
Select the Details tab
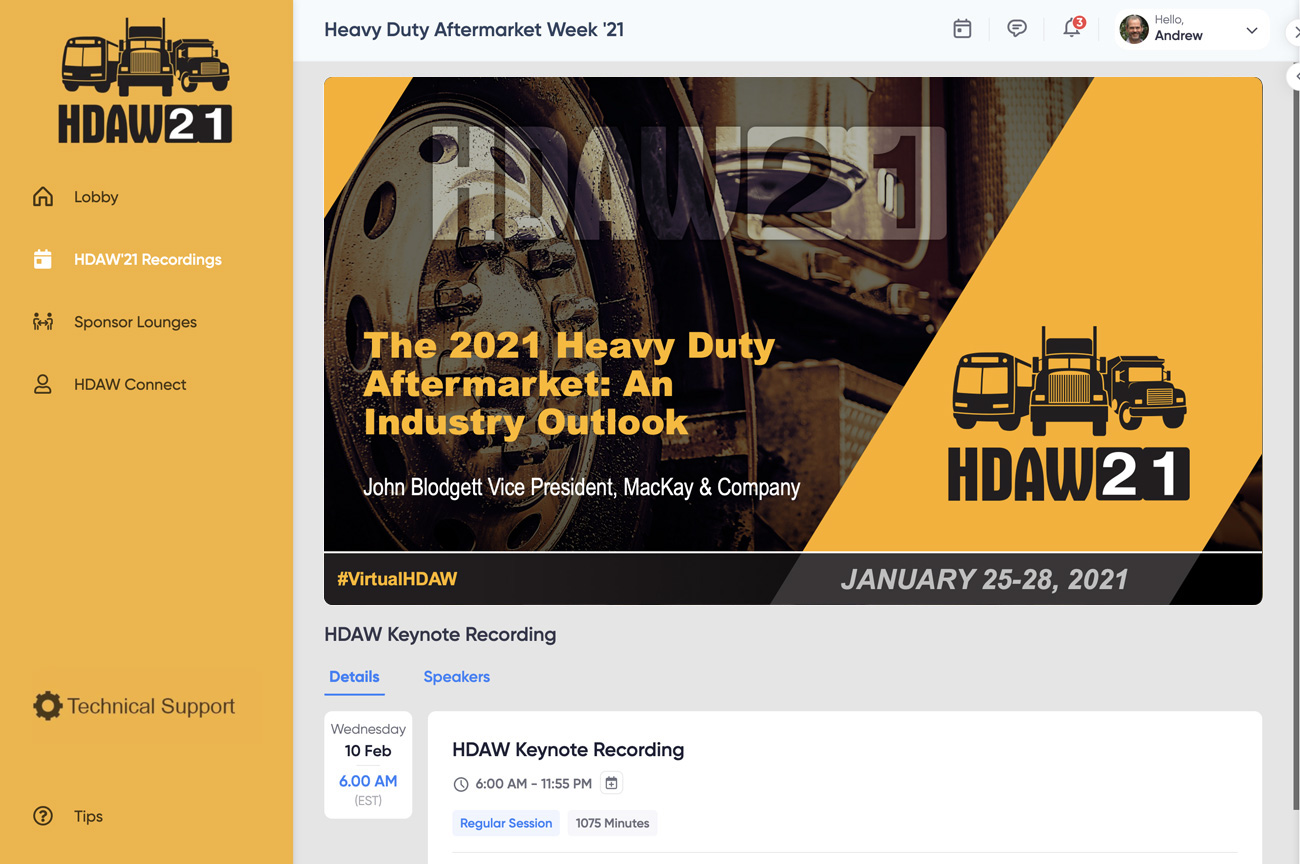(x=354, y=677)
